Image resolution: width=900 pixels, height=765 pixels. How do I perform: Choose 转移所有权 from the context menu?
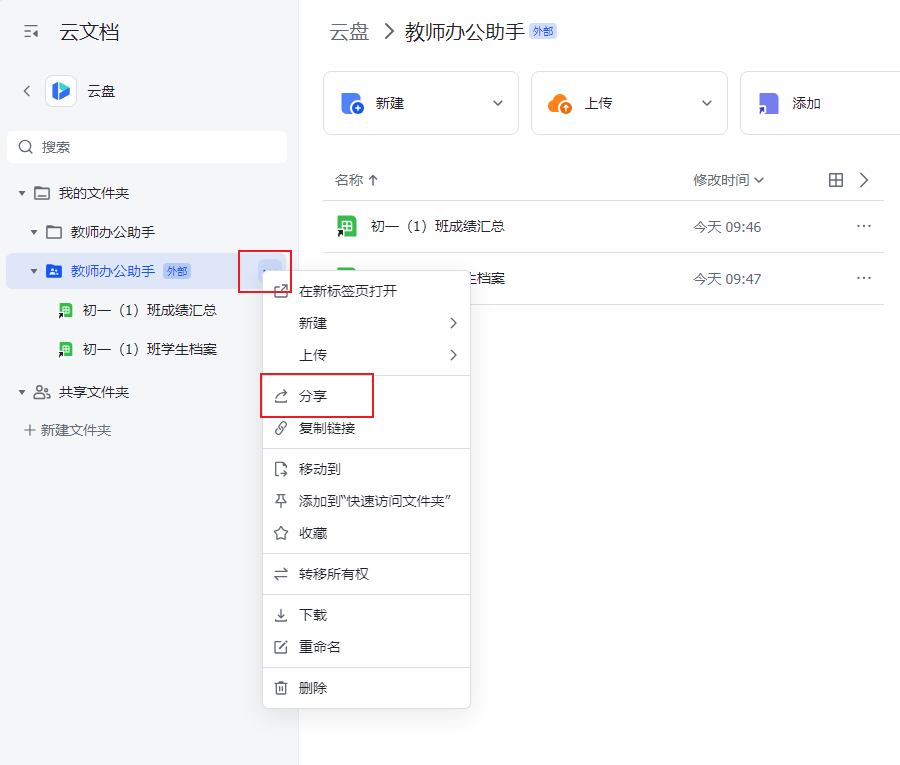pos(366,574)
